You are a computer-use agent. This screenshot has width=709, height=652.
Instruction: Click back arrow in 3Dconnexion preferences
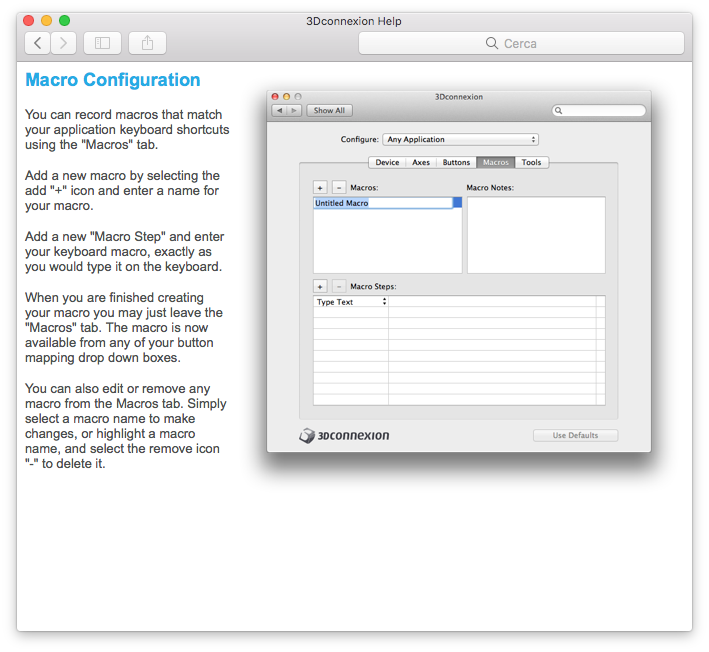coord(279,110)
